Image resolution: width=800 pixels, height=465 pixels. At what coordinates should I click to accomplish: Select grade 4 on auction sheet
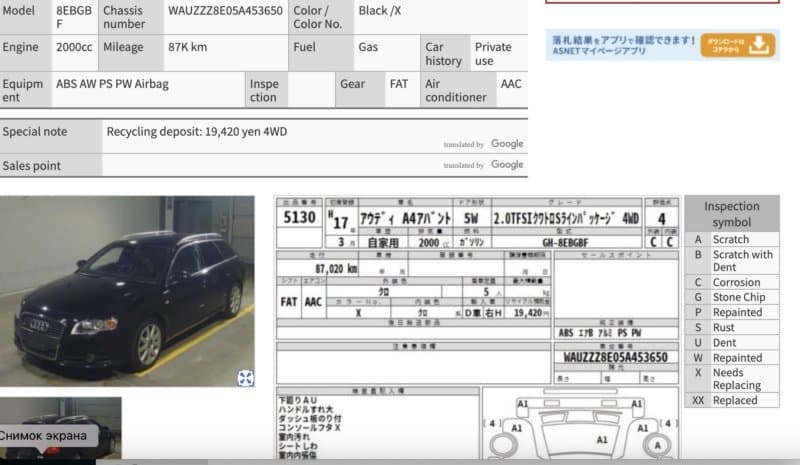click(x=661, y=218)
